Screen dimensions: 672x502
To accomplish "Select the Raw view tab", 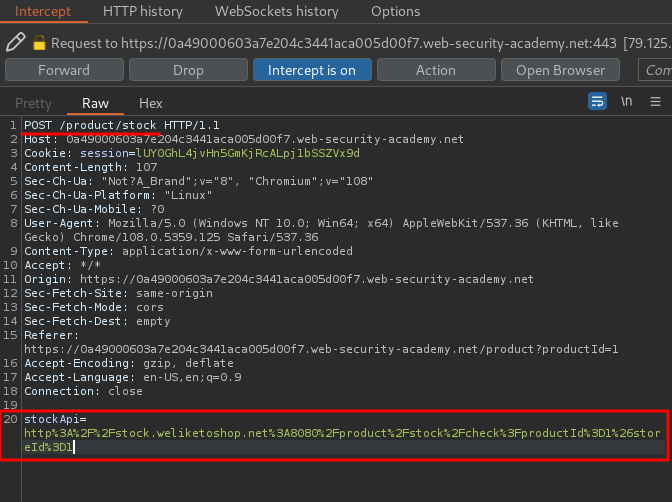I will point(95,103).
